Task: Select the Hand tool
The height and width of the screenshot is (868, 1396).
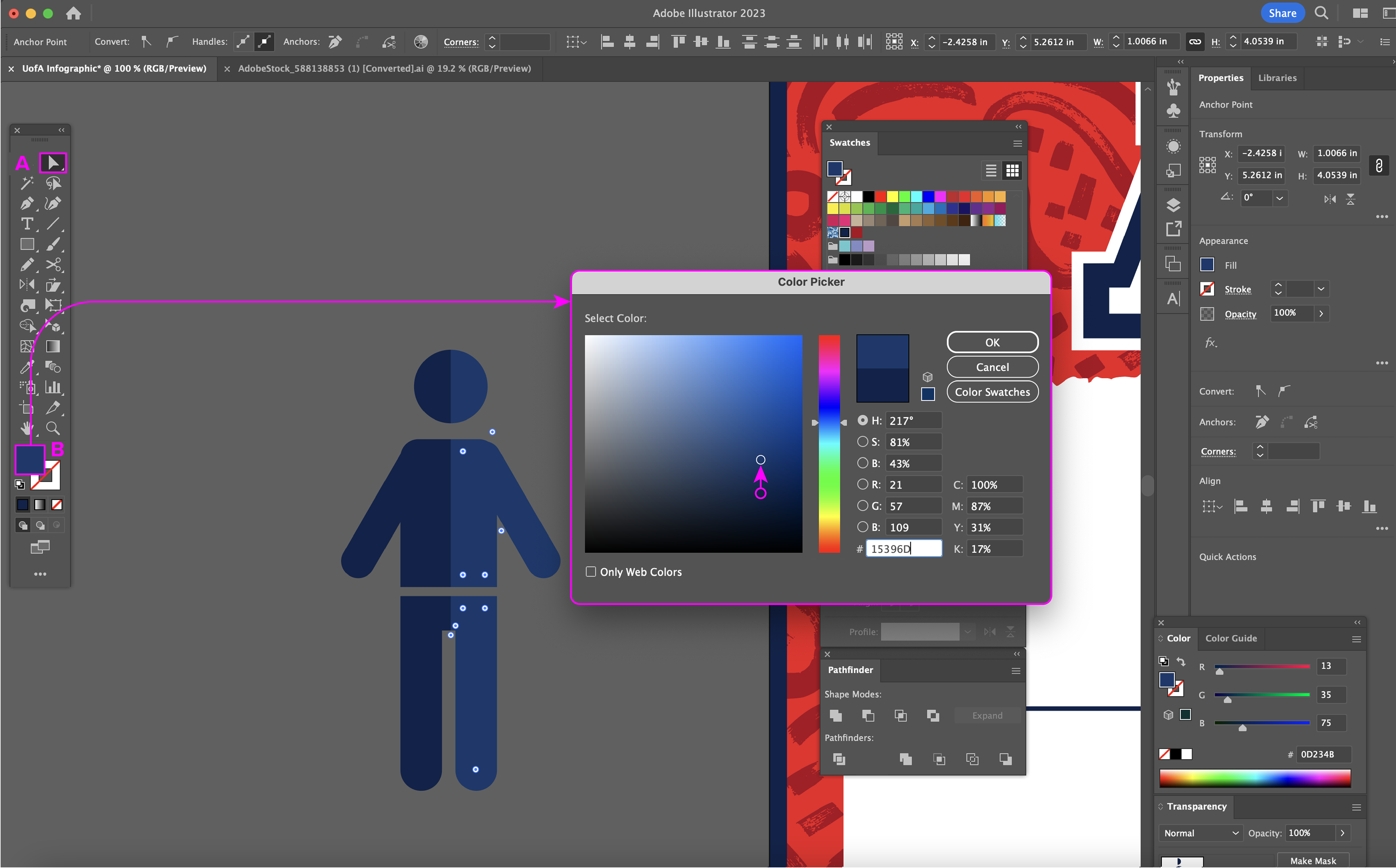Action: coord(27,428)
